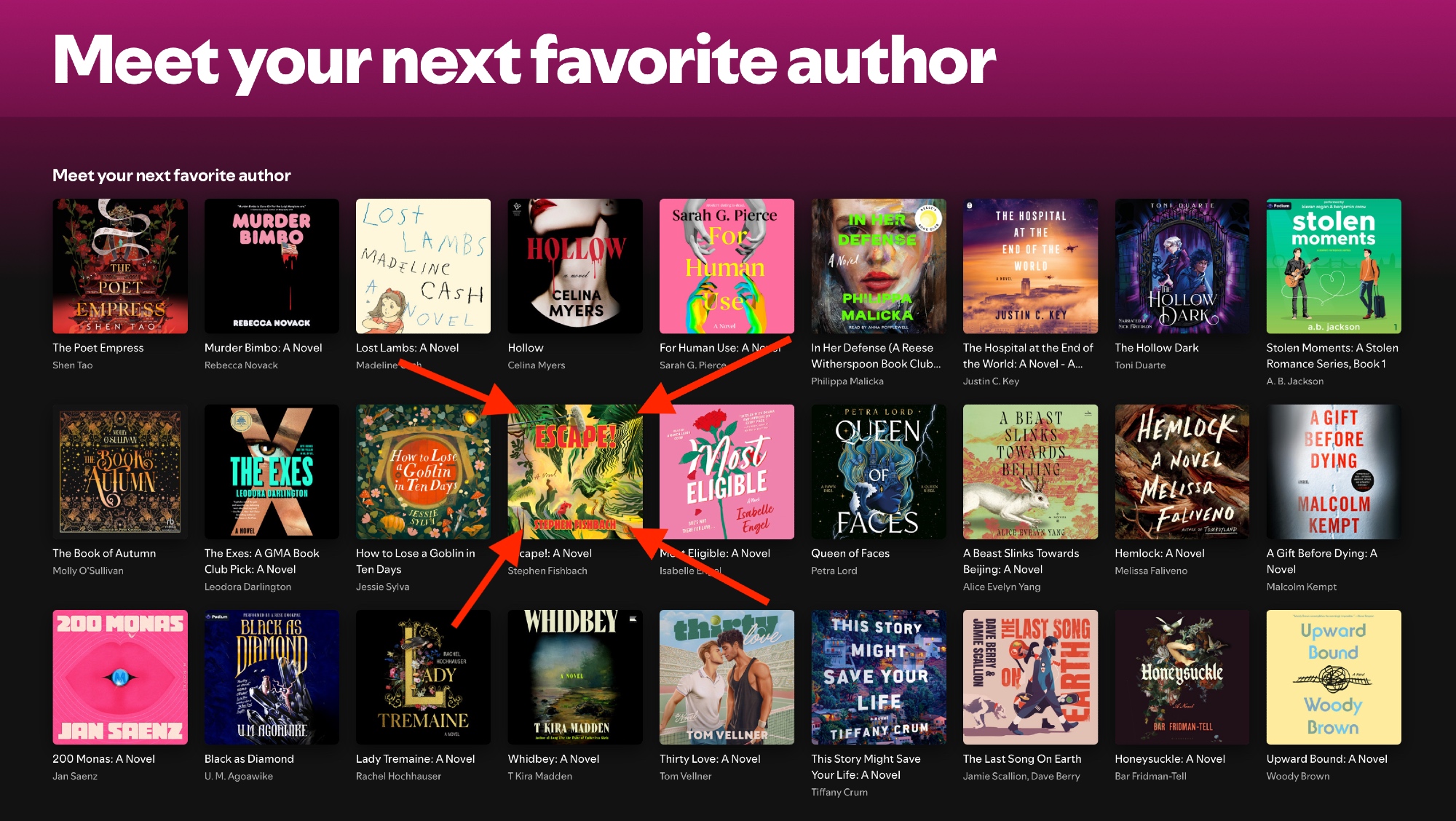Screen dimensions: 1456x821
Task: Open the Stolen Moments cover image
Action: pos(1334,266)
